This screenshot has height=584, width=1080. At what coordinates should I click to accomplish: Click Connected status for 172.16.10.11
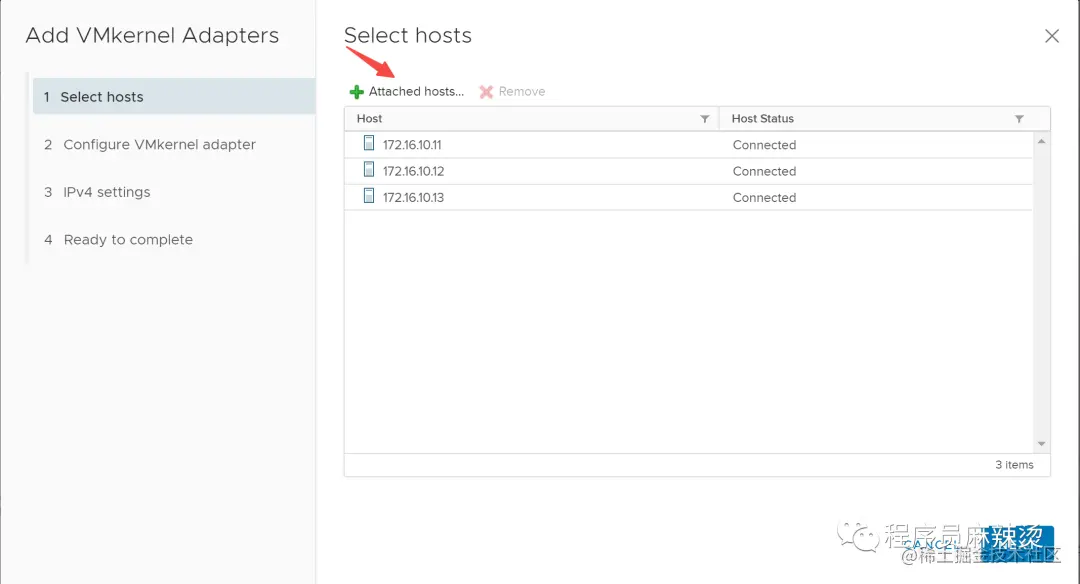pyautogui.click(x=764, y=145)
